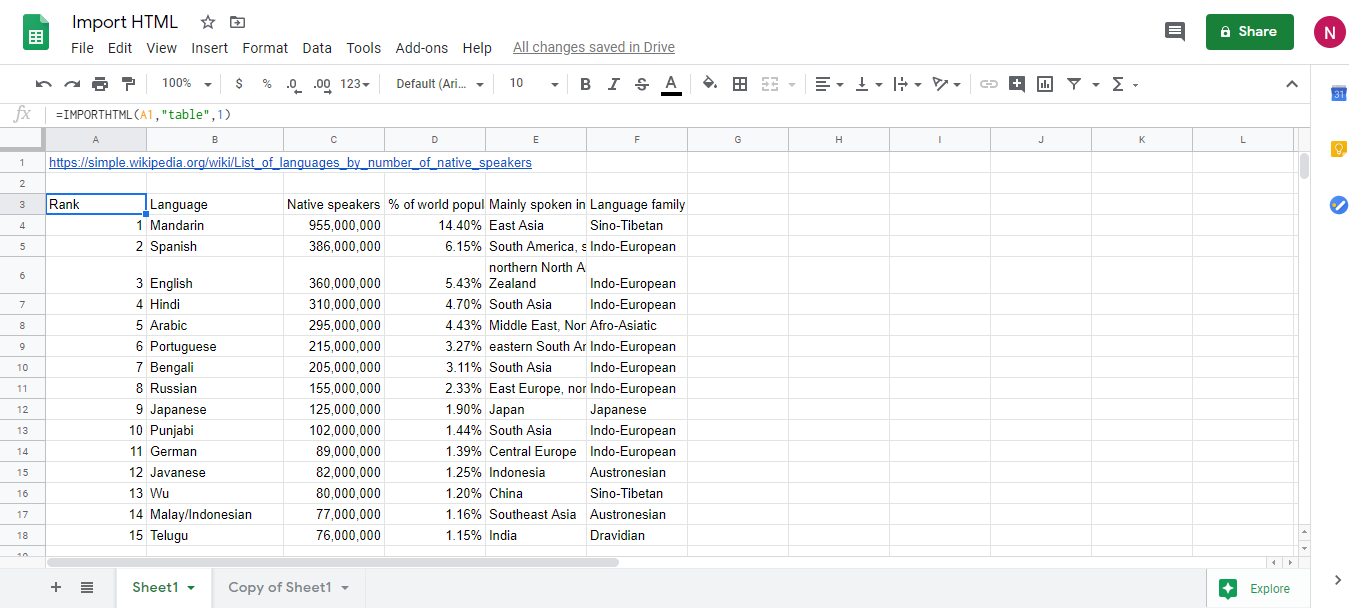Open the File menu
The image size is (1349, 608).
coord(82,48)
